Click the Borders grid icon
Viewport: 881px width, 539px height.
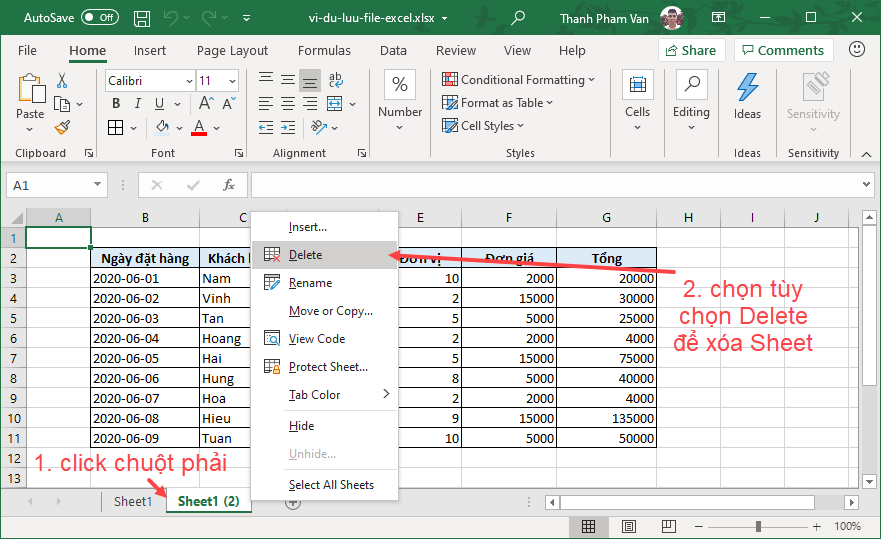[x=115, y=128]
